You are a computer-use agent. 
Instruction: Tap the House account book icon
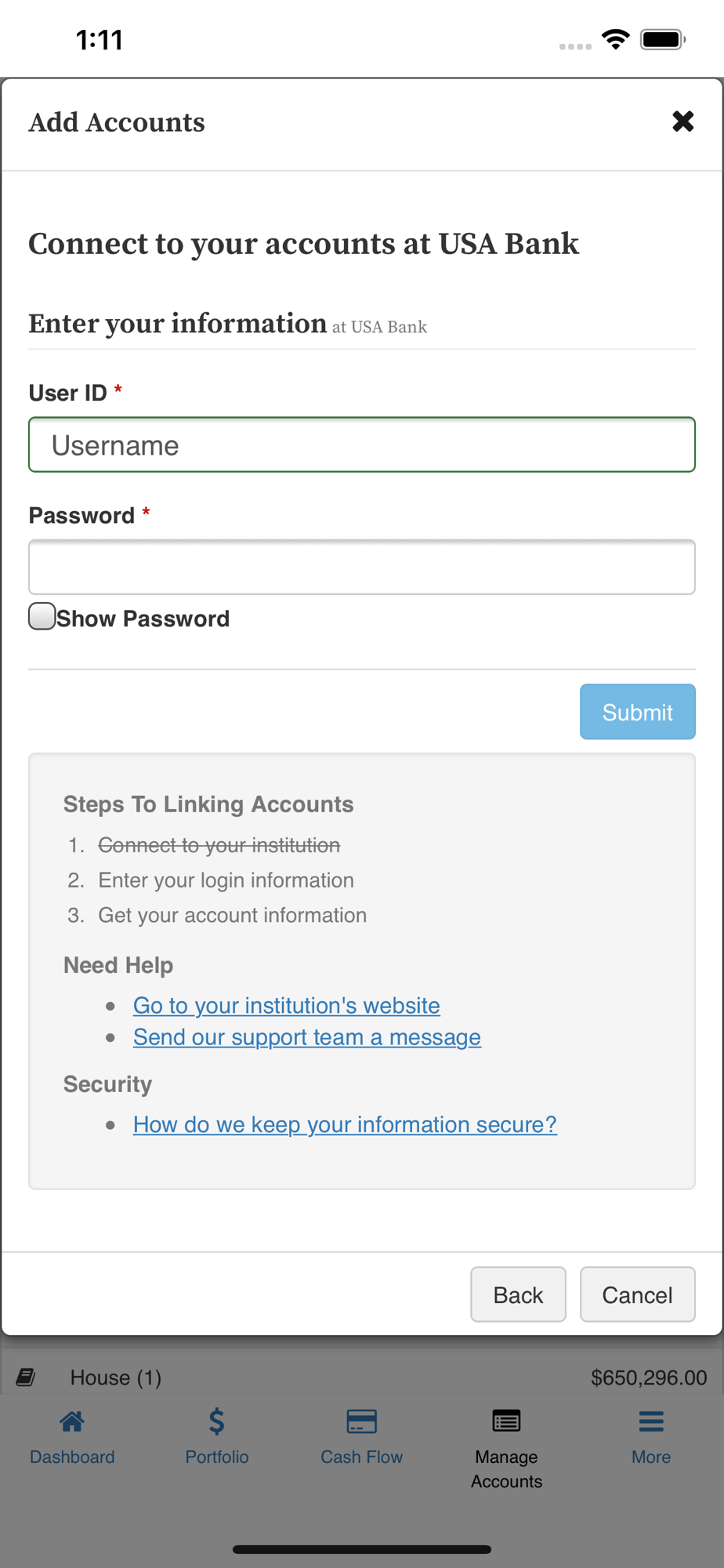point(26,1377)
